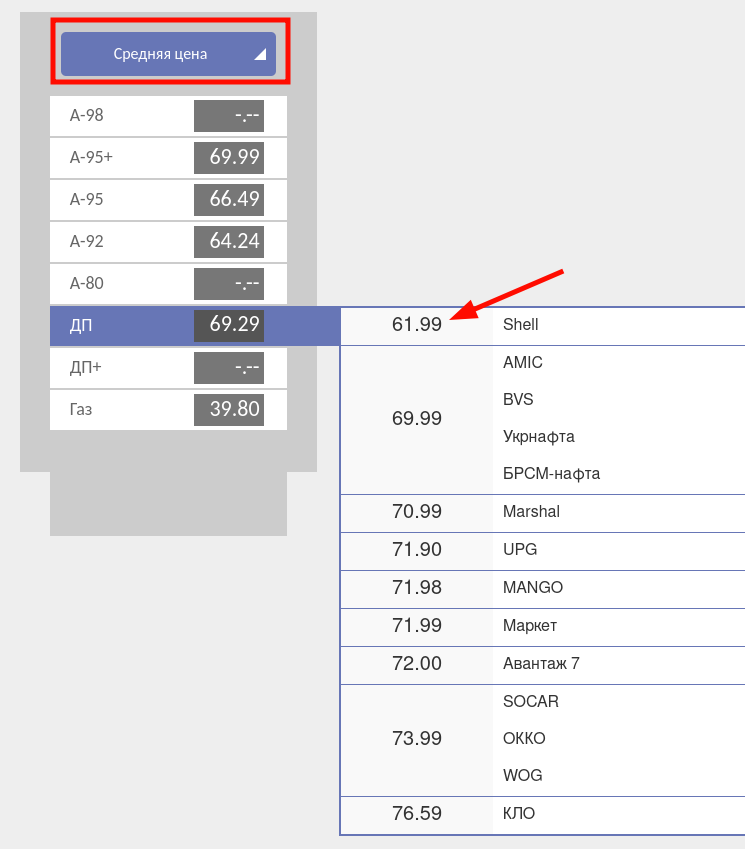Click the A-95 price 66.49
The image size is (745, 849).
pyautogui.click(x=229, y=200)
